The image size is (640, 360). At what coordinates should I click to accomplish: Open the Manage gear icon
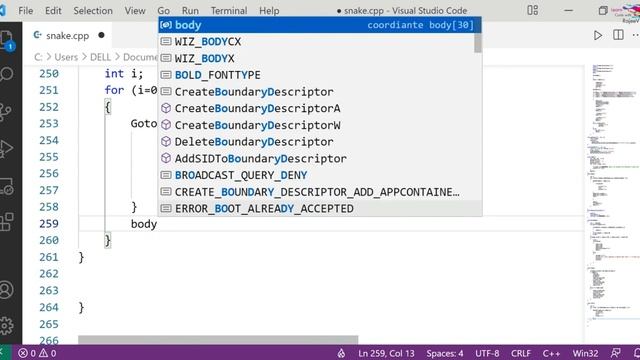coord(7,325)
